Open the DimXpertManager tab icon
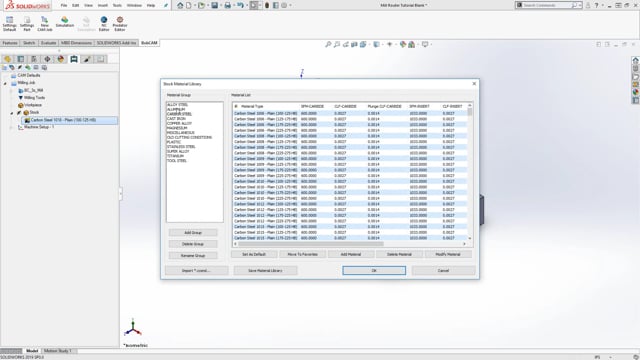This screenshot has height=360, width=640. pyautogui.click(x=47, y=59)
